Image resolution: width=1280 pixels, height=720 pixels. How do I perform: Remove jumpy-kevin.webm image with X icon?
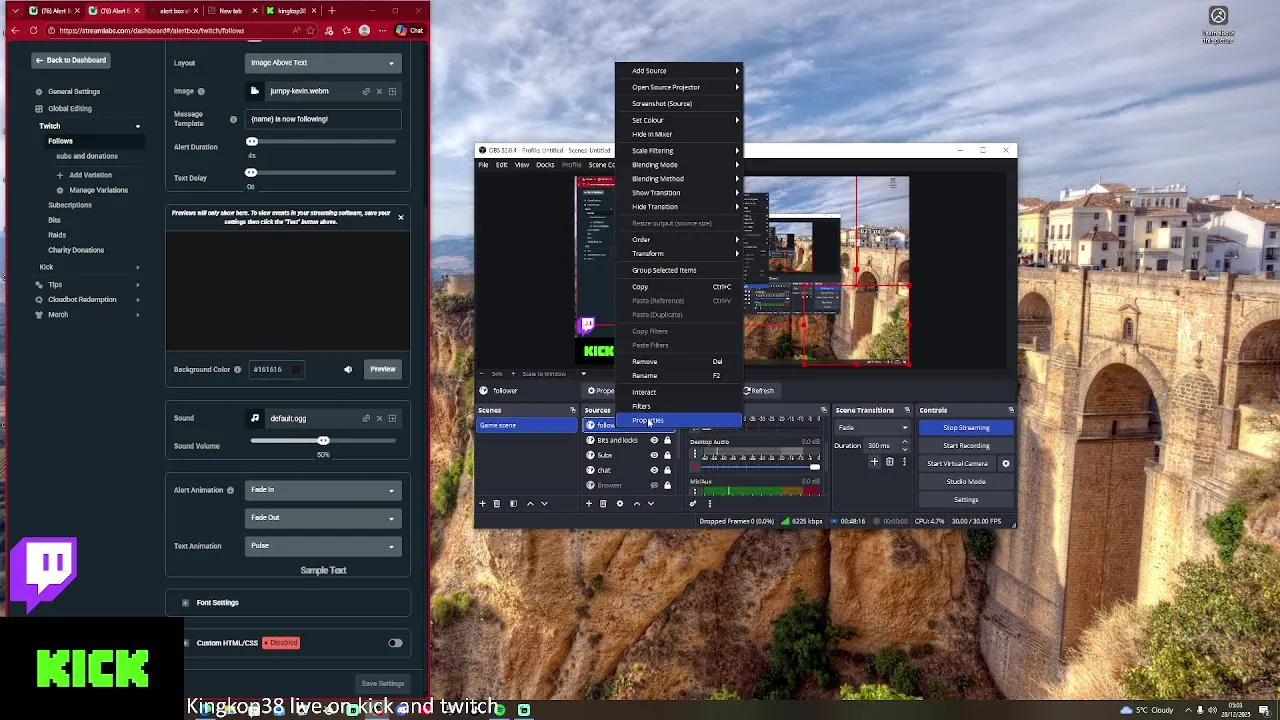(x=379, y=91)
